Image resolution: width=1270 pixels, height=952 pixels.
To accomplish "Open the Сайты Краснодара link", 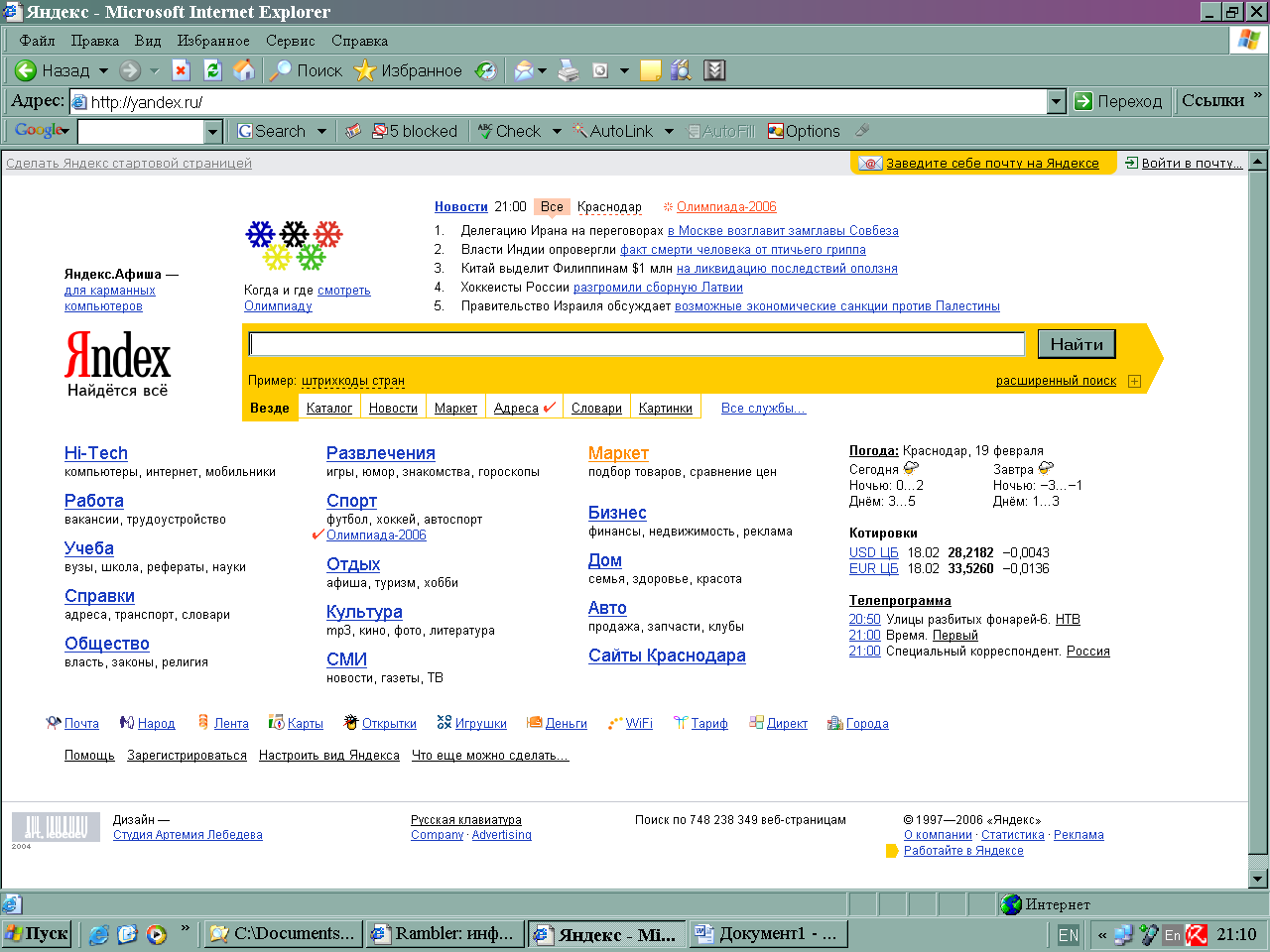I will (667, 655).
